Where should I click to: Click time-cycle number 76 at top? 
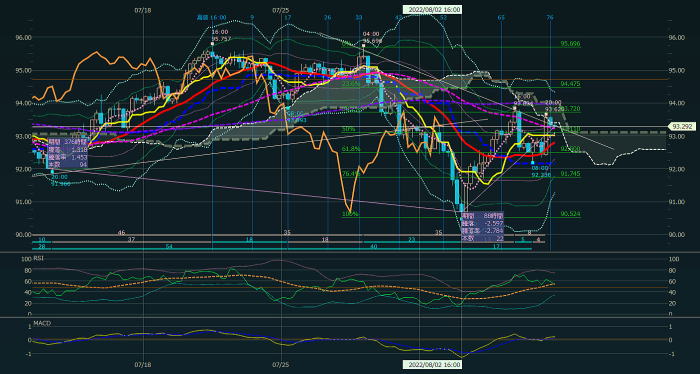(x=550, y=17)
